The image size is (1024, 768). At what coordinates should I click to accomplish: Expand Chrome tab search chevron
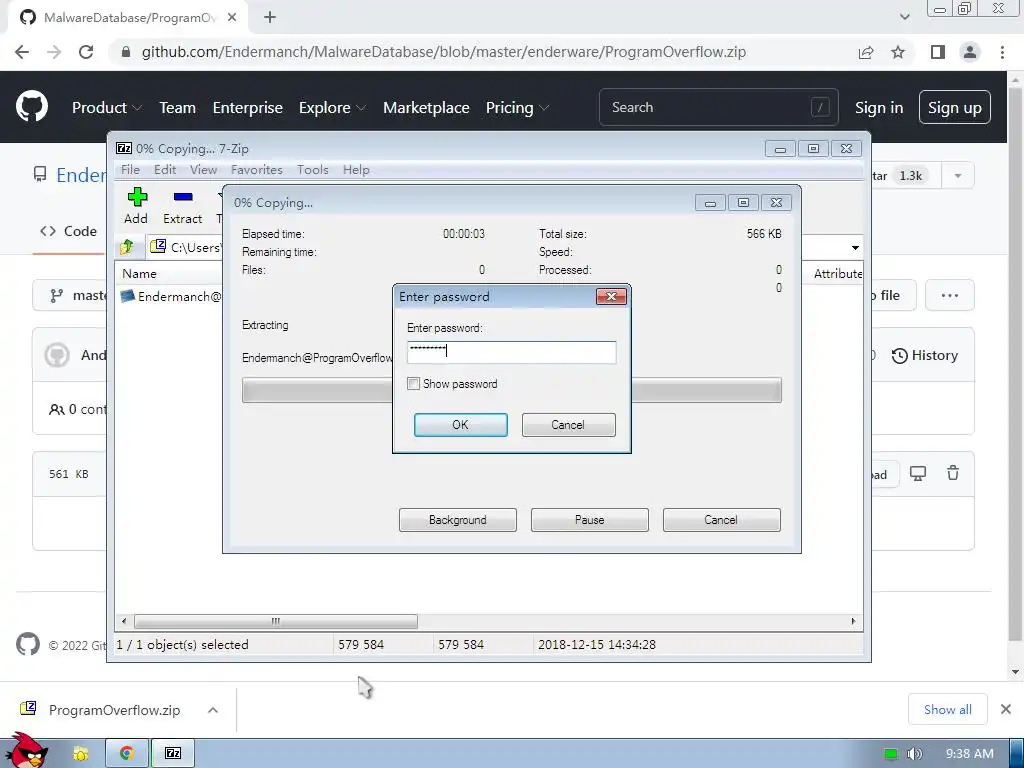pos(904,17)
